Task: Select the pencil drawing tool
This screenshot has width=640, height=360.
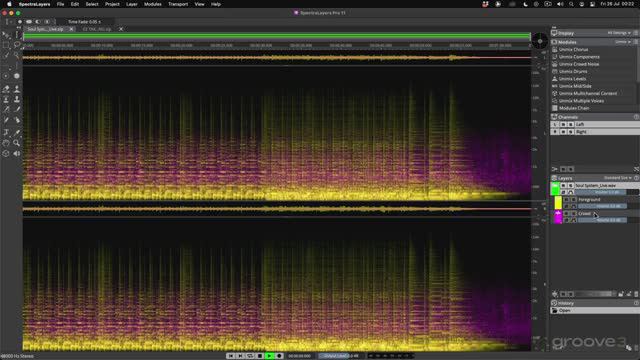Action: [x=6, y=120]
